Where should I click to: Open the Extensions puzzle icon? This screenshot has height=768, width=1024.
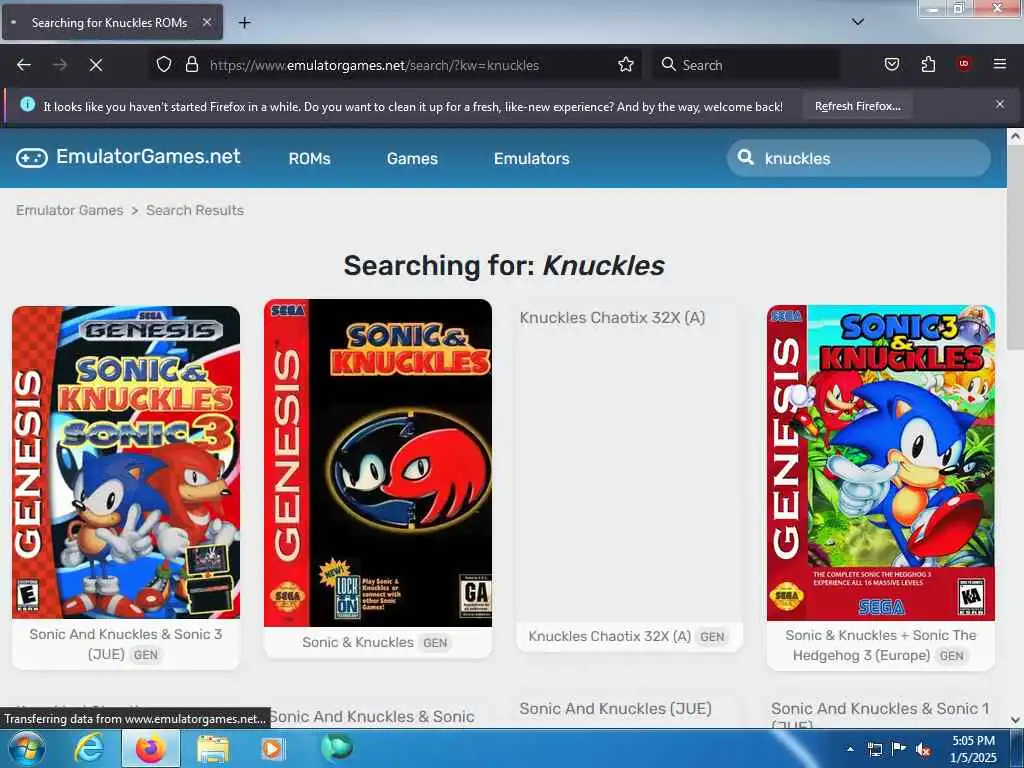click(x=928, y=65)
